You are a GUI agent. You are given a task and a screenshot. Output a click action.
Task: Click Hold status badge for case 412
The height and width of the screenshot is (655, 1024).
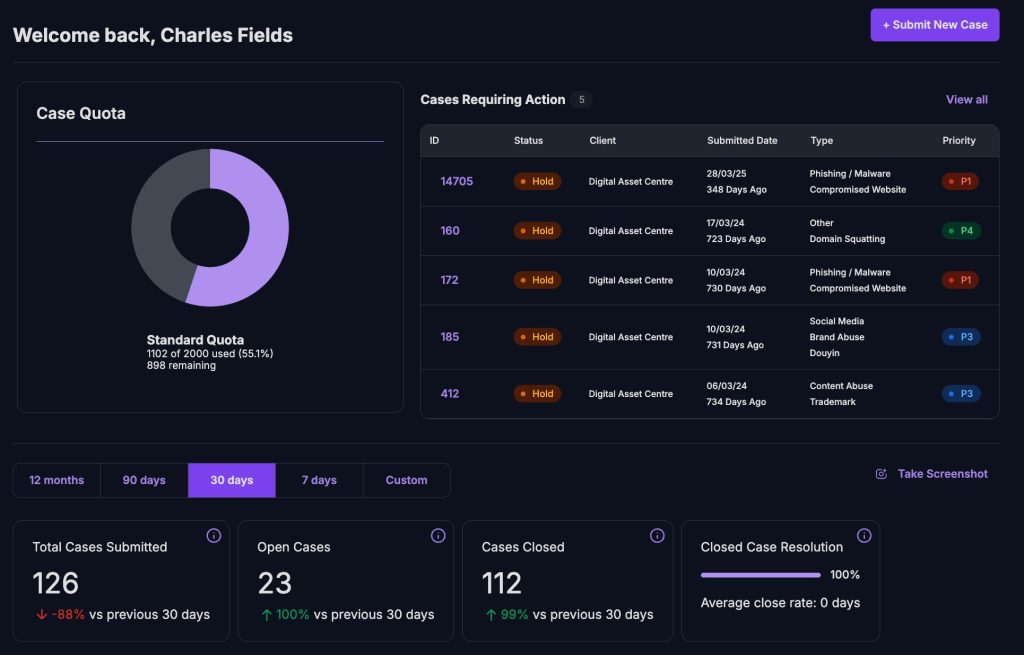click(x=537, y=394)
